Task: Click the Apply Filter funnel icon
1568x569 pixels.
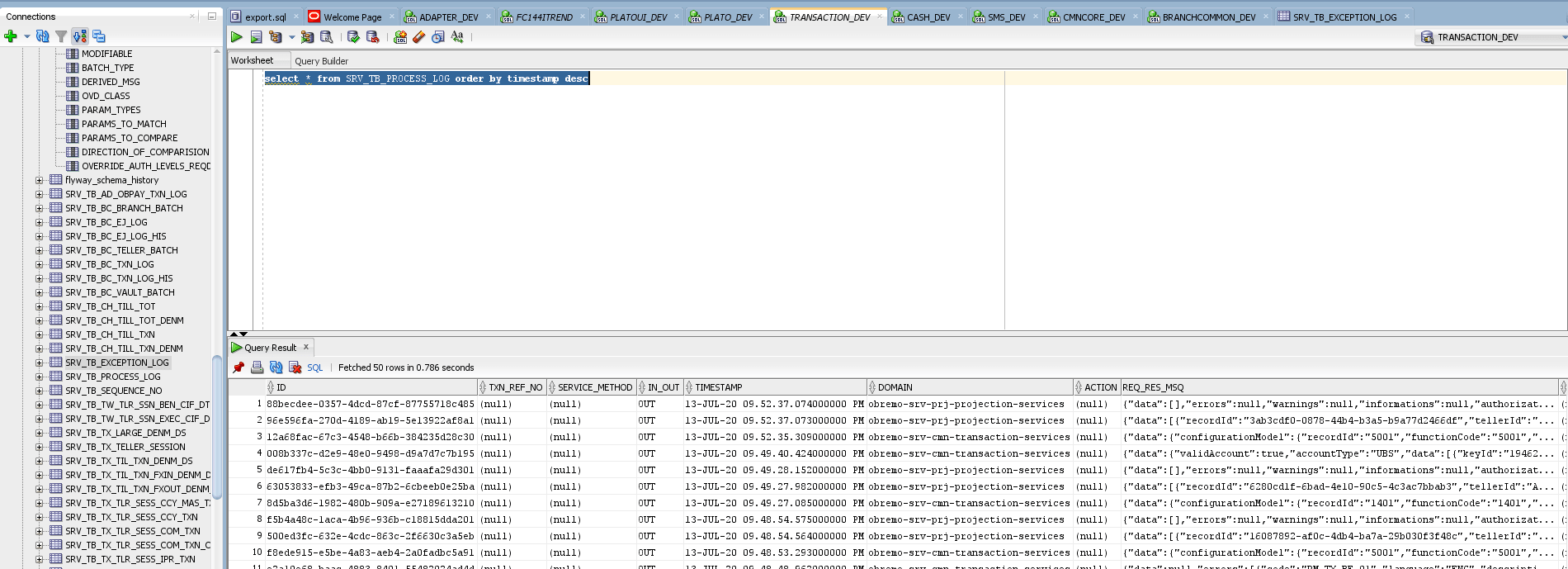Action: click(61, 36)
